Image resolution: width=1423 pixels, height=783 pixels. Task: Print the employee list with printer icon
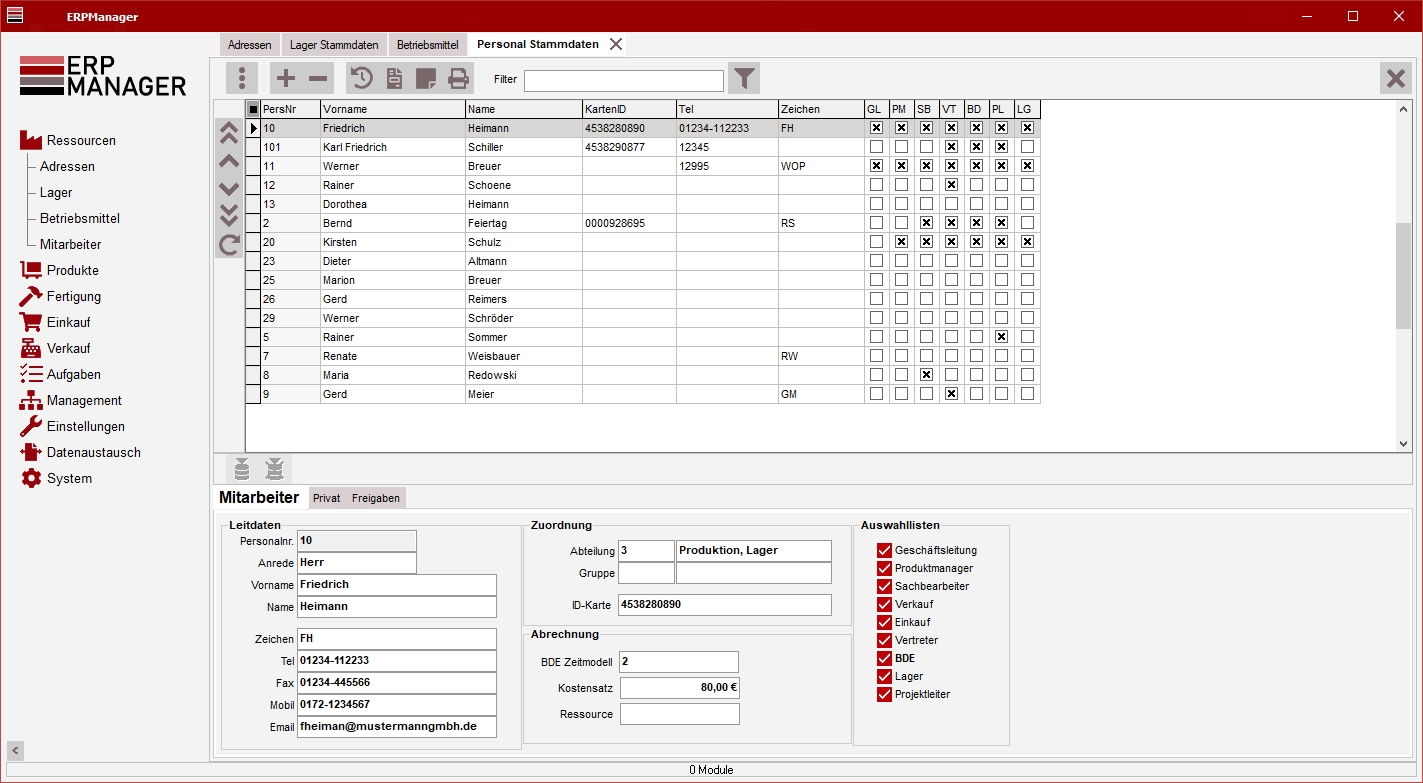(458, 78)
